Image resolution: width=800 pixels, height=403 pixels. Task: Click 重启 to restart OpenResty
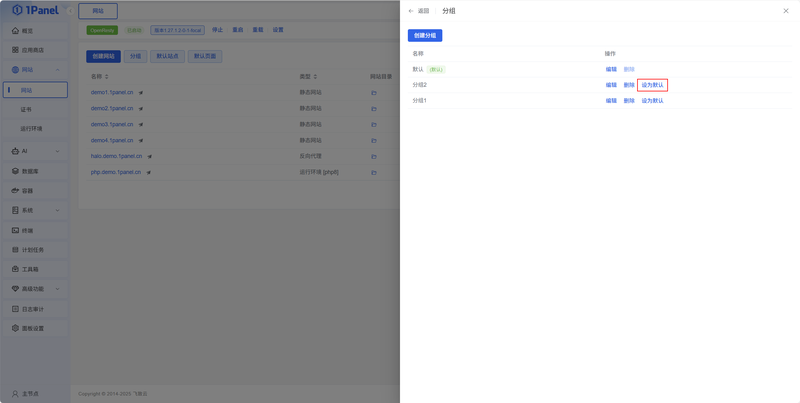(238, 30)
